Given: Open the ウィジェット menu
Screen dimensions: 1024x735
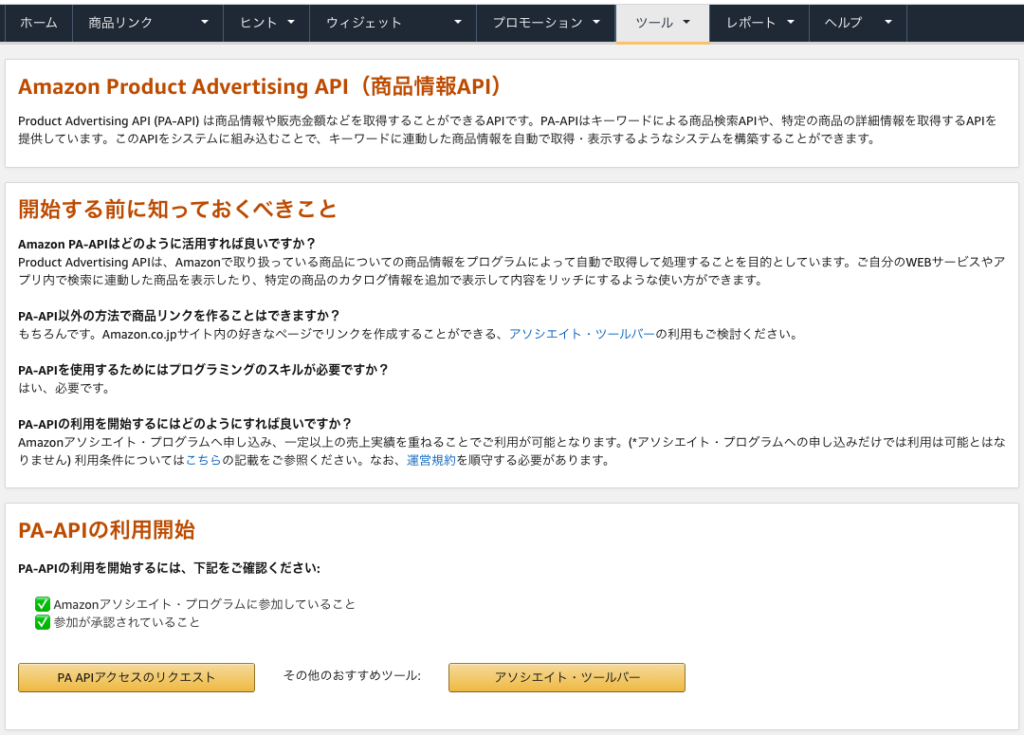Looking at the screenshot, I should (x=392, y=23).
